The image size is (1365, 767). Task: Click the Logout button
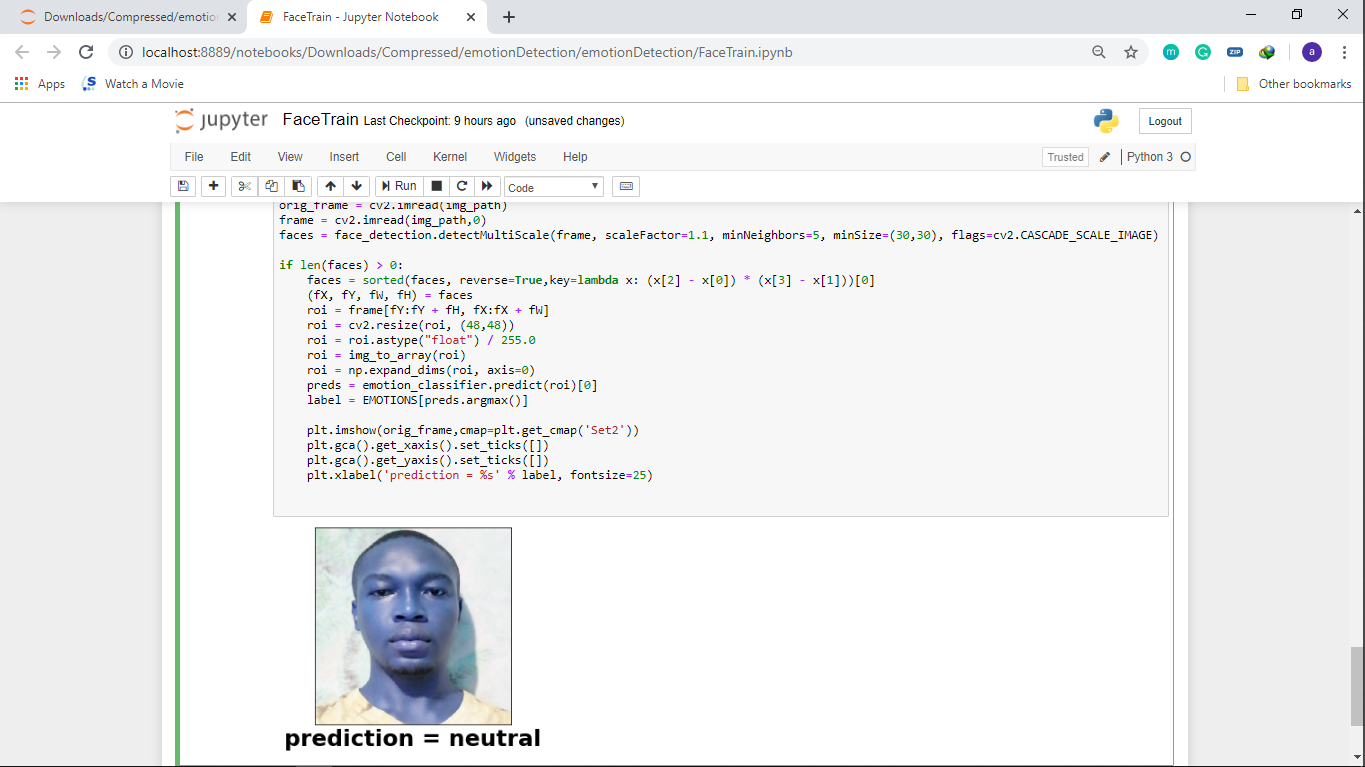point(1165,121)
